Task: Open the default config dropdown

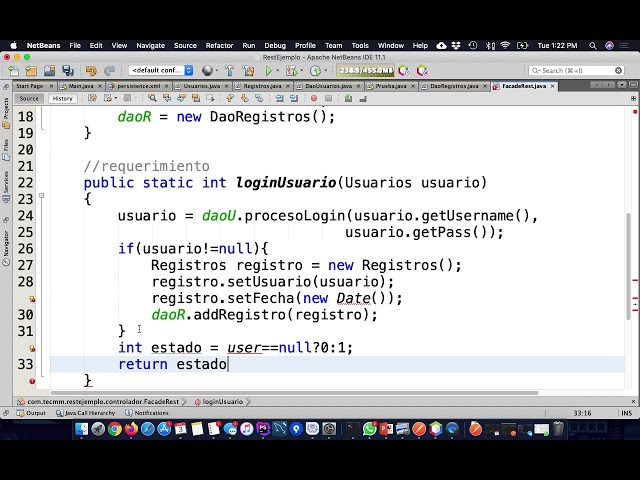Action: [161, 70]
